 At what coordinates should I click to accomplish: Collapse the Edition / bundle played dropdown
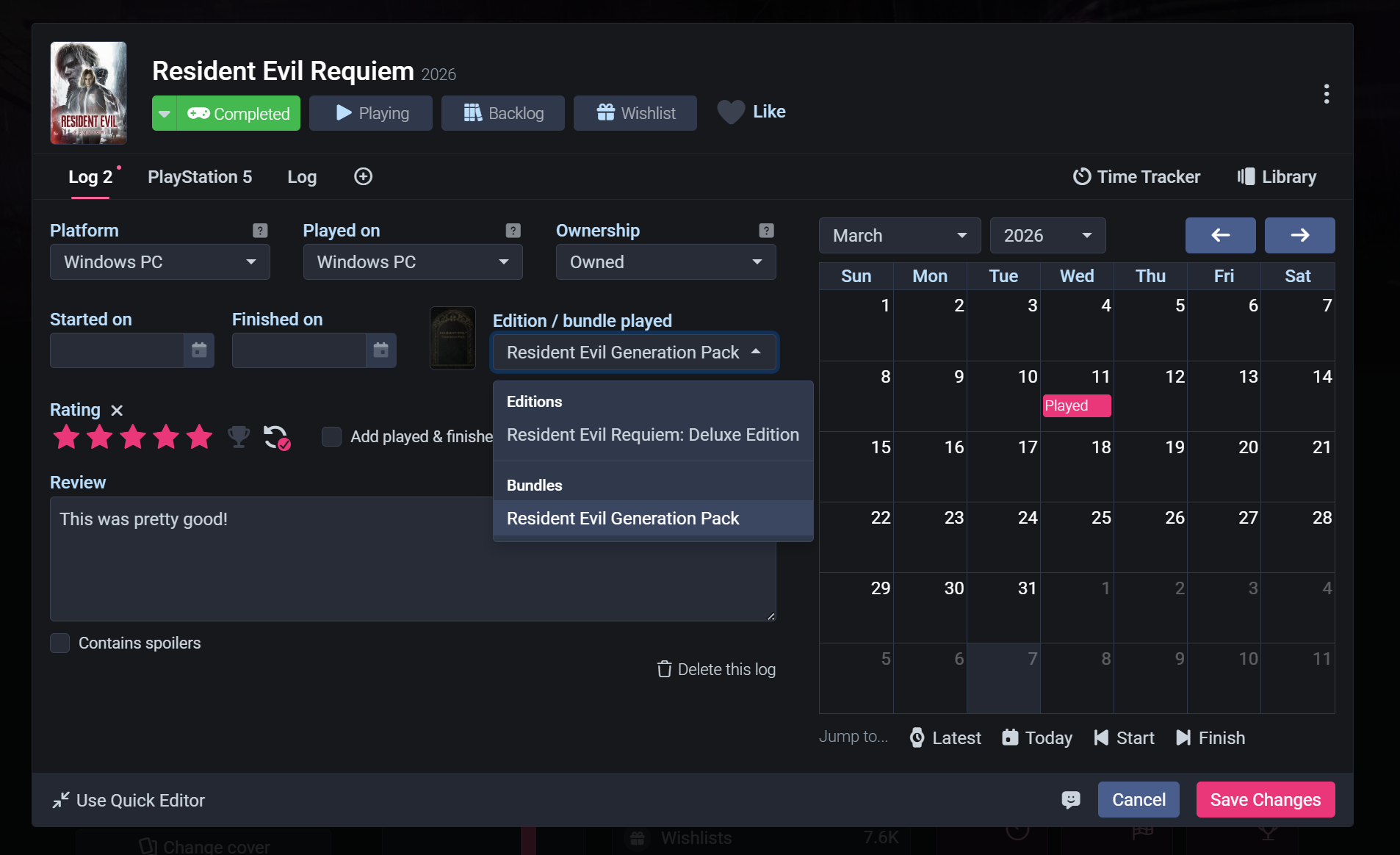635,353
